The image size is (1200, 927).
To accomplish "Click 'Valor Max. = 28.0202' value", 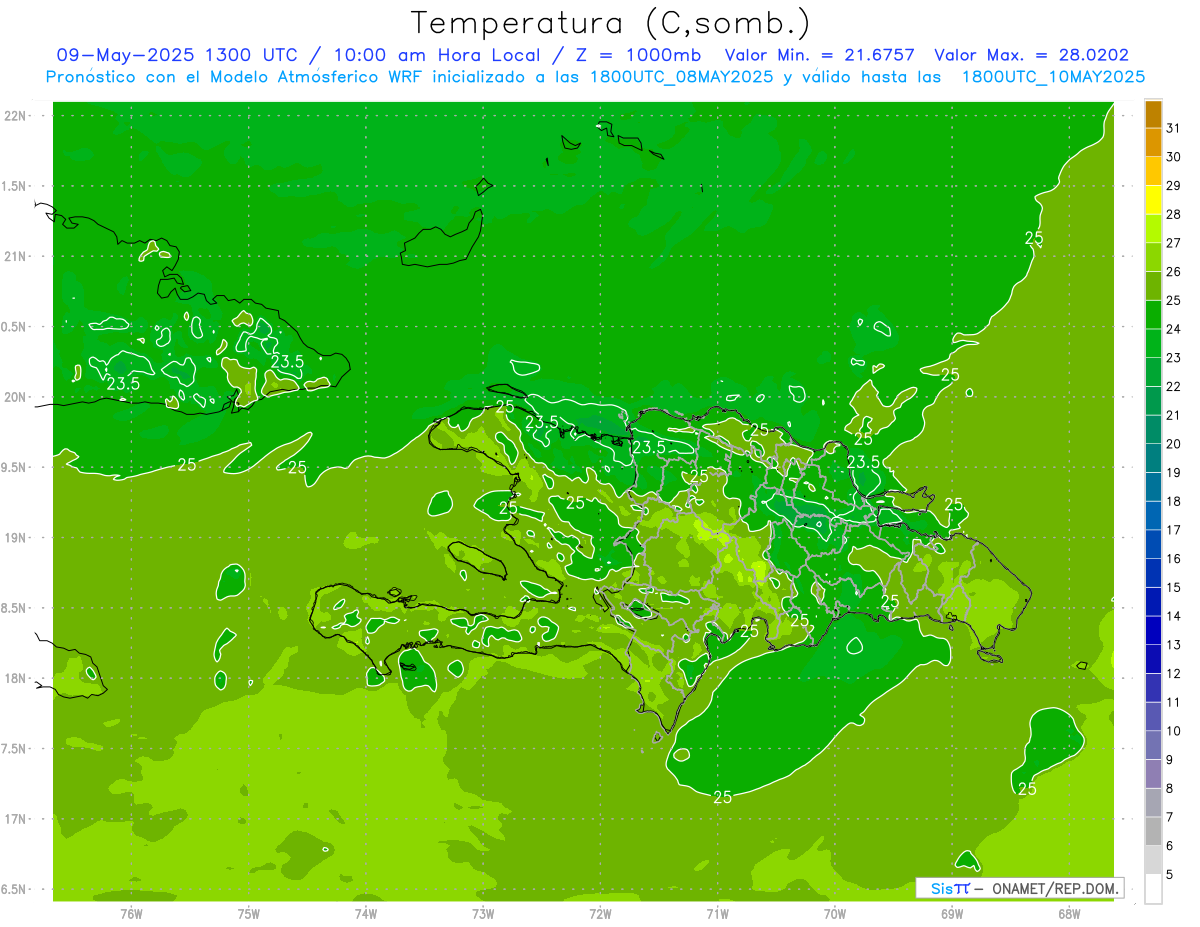I will click(1031, 55).
